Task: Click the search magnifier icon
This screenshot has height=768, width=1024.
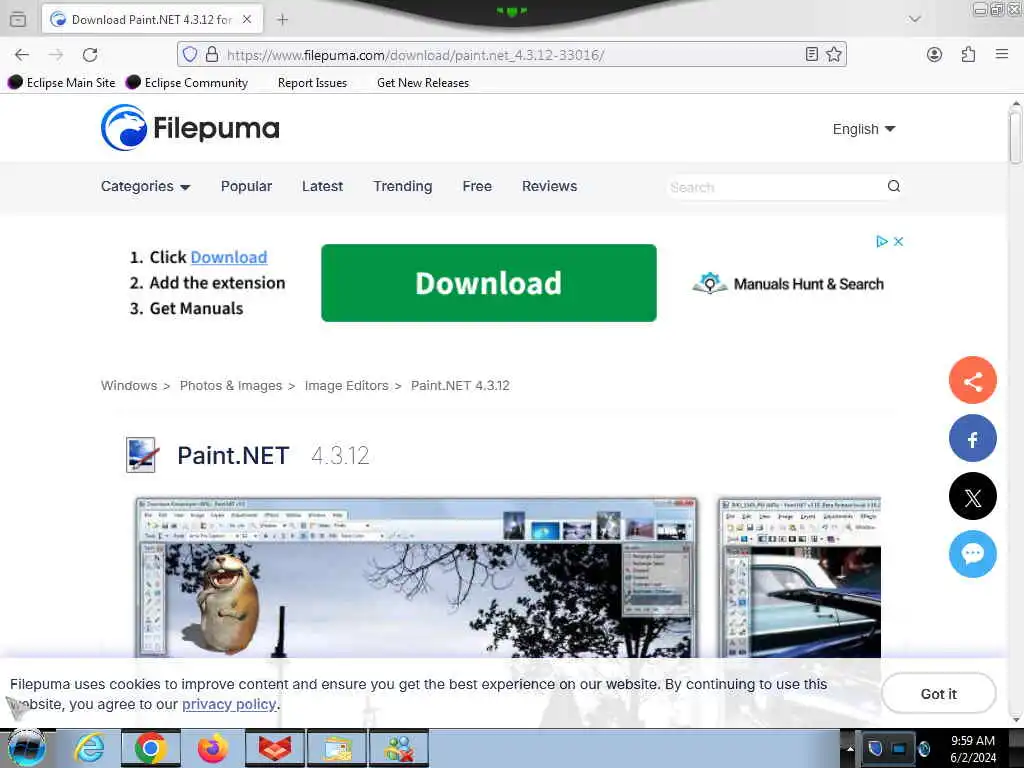Action: point(893,186)
